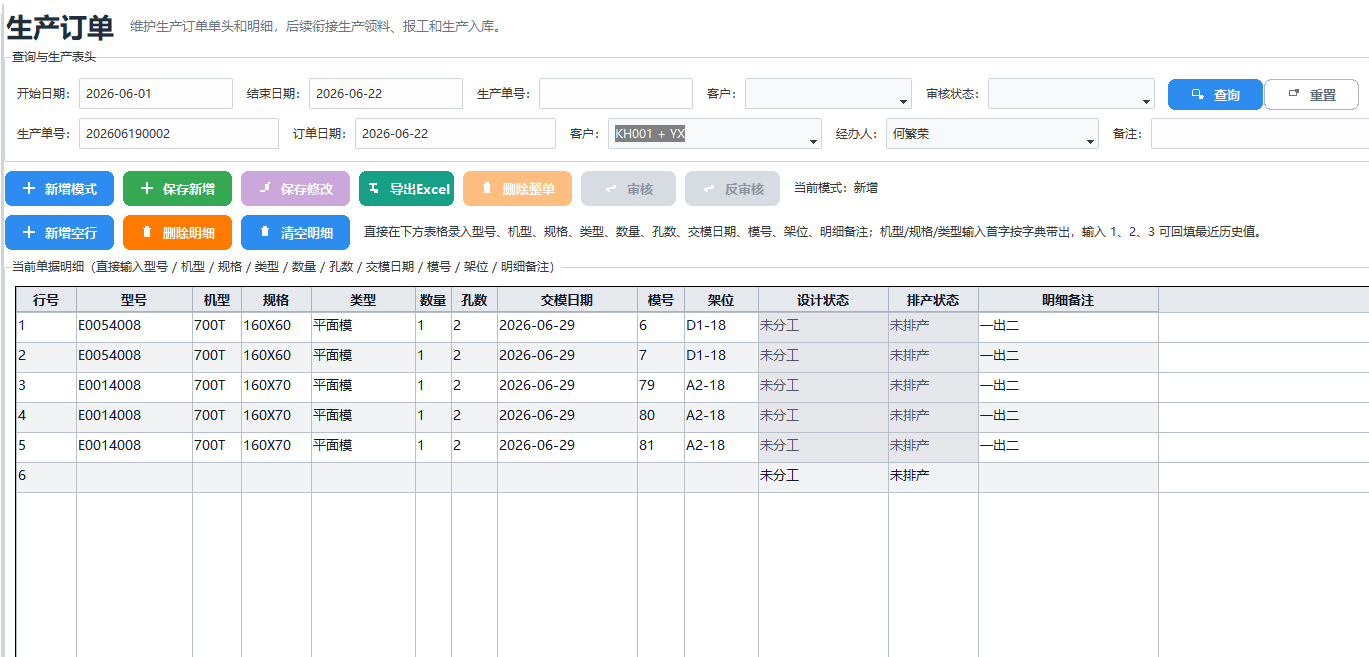Click the trash icon on 删除明细
This screenshot has width=1369, height=657.
click(147, 232)
